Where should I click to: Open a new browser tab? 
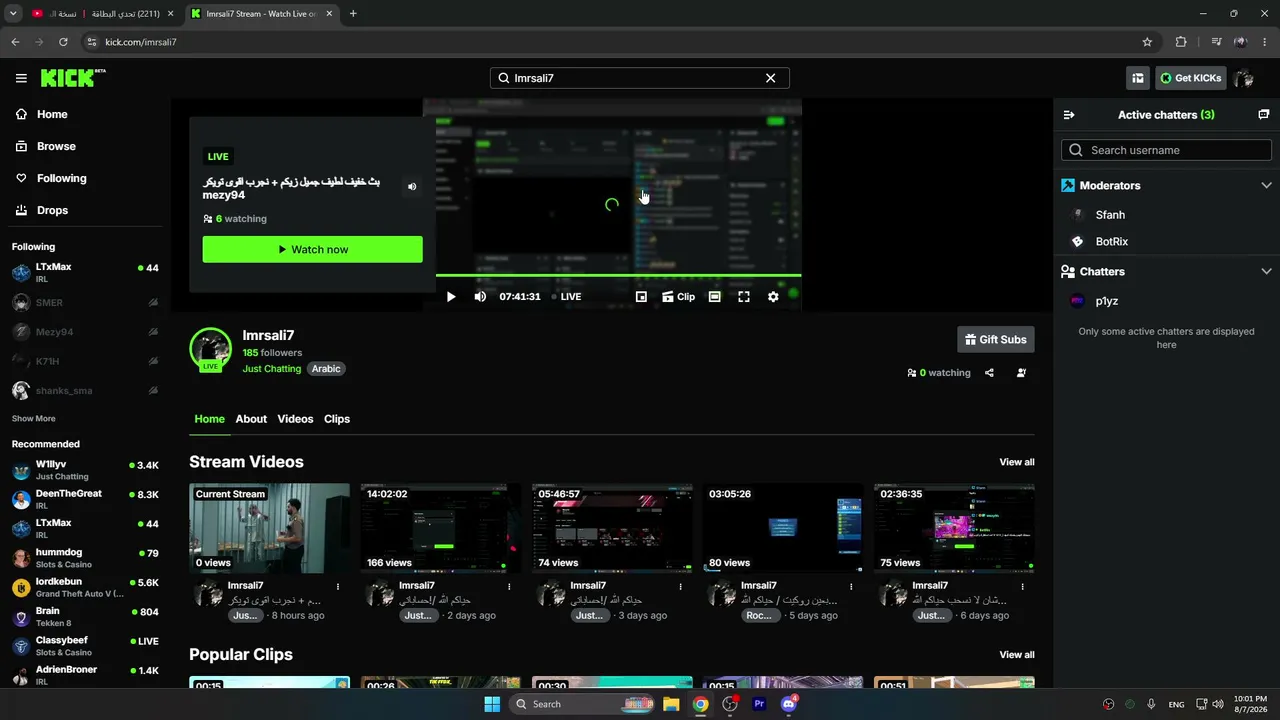point(353,14)
